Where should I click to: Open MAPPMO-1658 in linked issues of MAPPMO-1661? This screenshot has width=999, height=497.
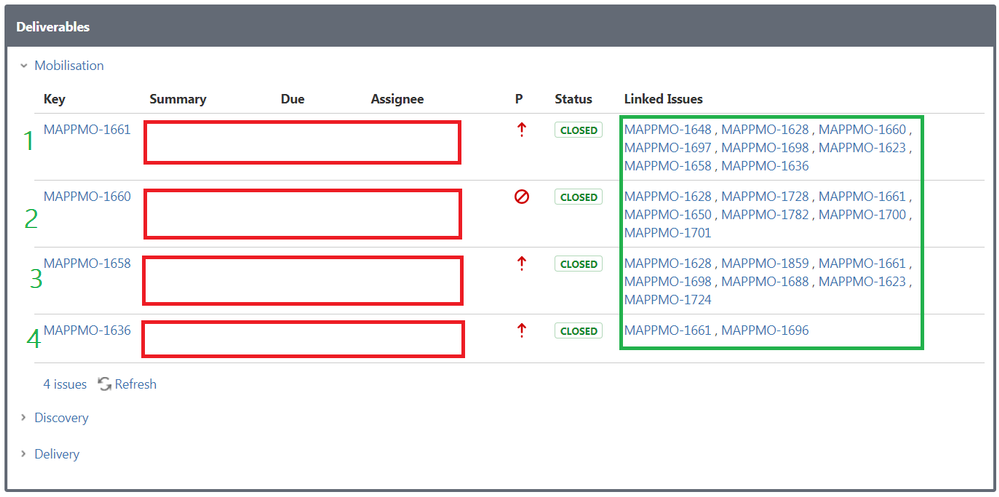click(x=668, y=166)
